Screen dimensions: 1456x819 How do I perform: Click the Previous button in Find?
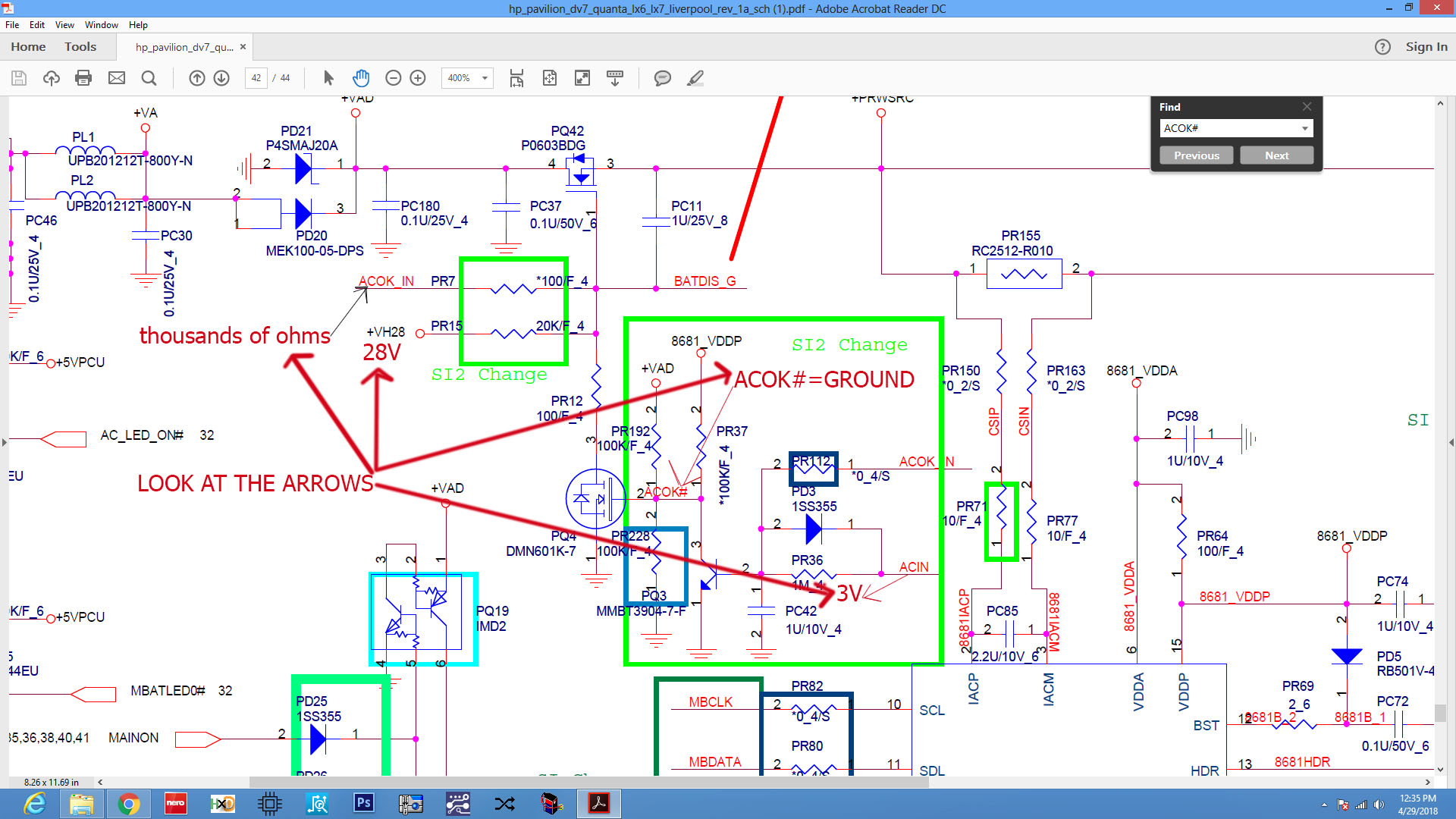[1197, 155]
